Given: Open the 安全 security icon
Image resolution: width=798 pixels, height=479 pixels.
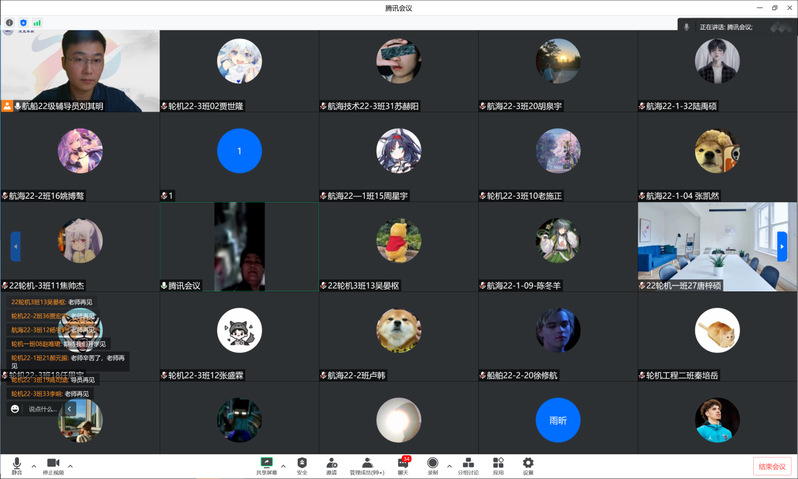Looking at the screenshot, I should (302, 465).
